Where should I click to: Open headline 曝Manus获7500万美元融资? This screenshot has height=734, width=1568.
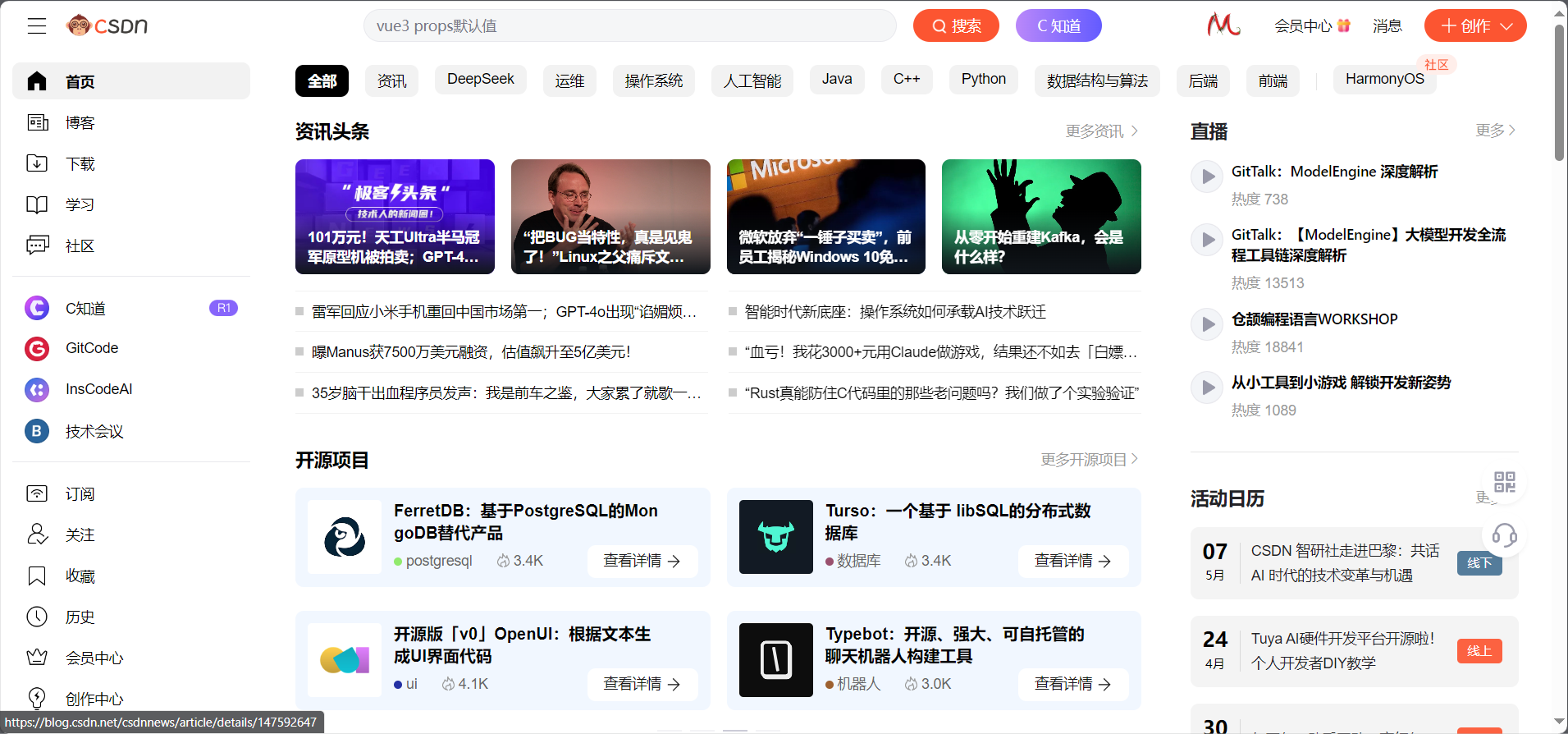tap(471, 352)
